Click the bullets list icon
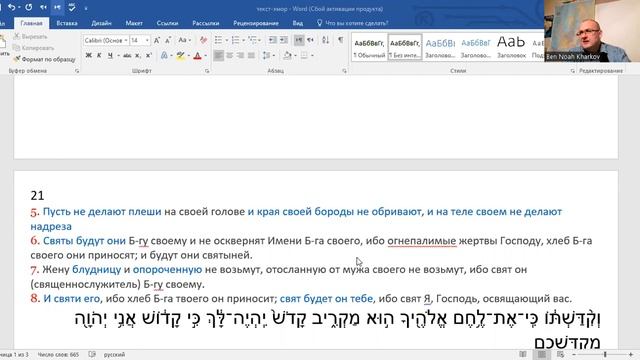 point(218,40)
